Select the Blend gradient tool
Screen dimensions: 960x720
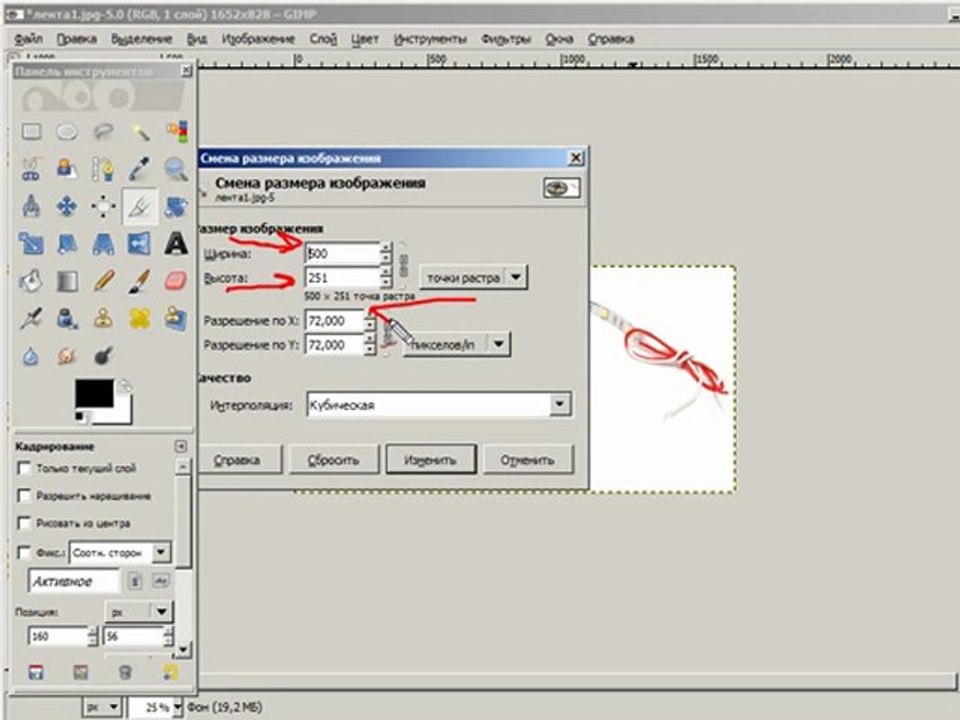[67, 281]
